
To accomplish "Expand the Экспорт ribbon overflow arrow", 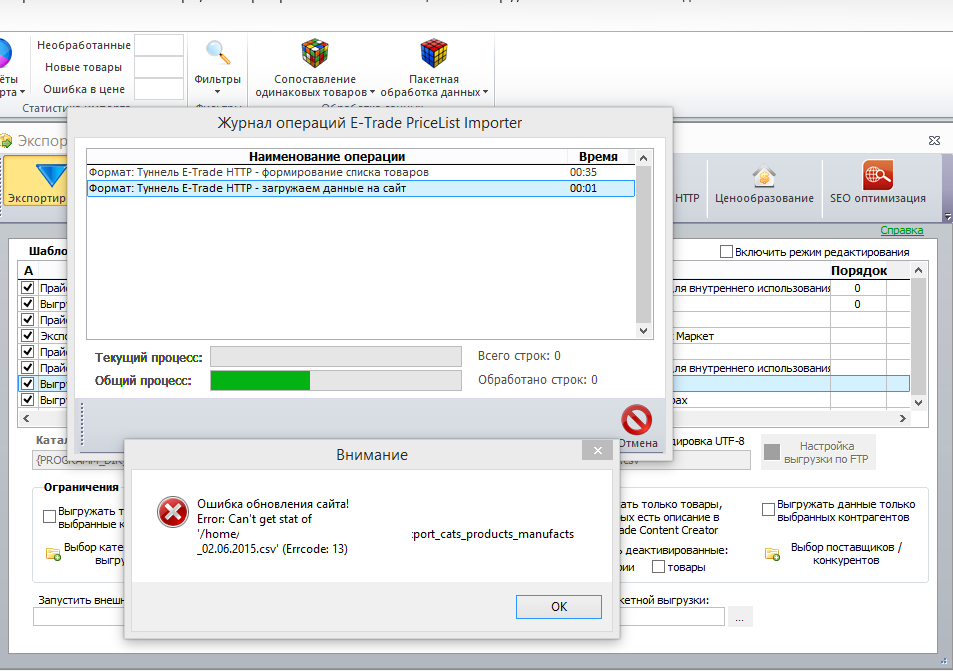I will click(948, 216).
